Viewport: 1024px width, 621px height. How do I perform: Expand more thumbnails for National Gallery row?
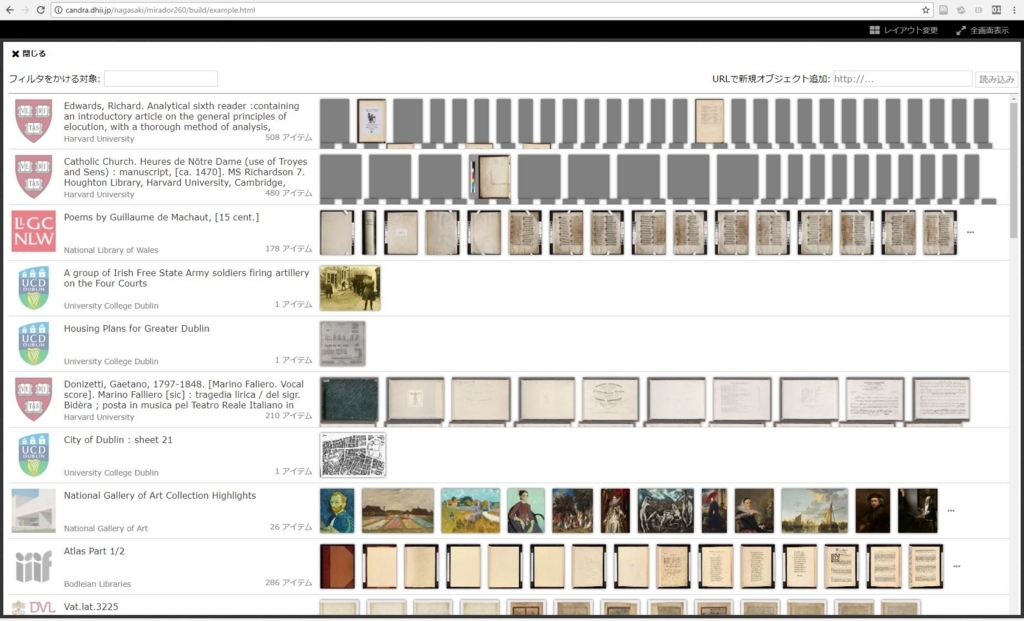[x=951, y=511]
